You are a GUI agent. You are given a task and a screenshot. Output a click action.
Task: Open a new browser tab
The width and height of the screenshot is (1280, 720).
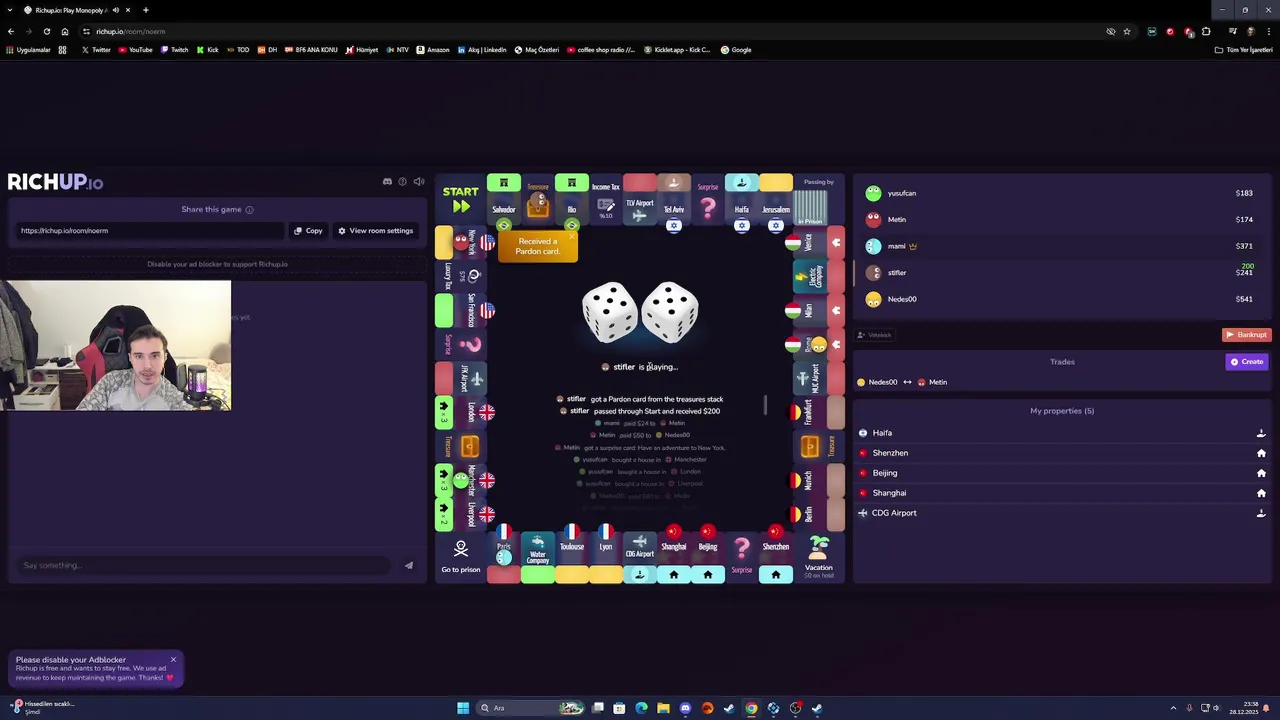click(145, 10)
